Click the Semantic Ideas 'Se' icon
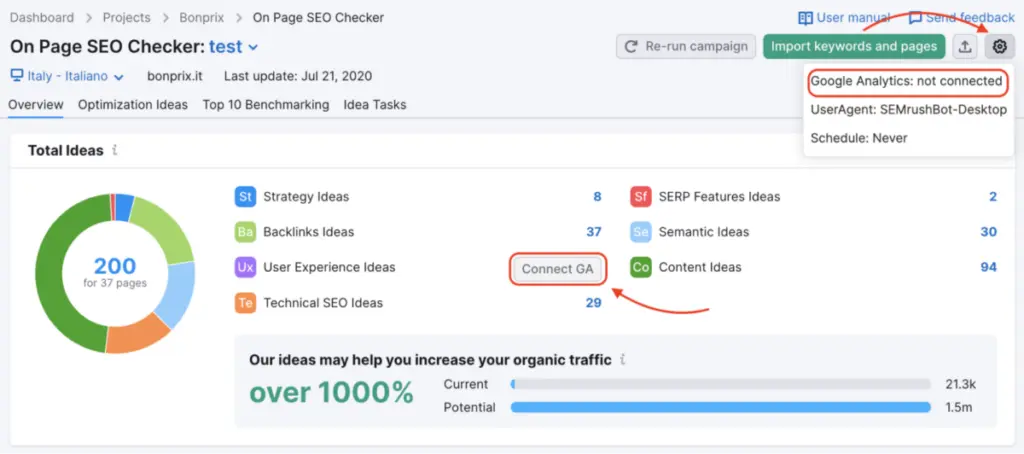Screen dimensions: 1024x454 (641, 232)
